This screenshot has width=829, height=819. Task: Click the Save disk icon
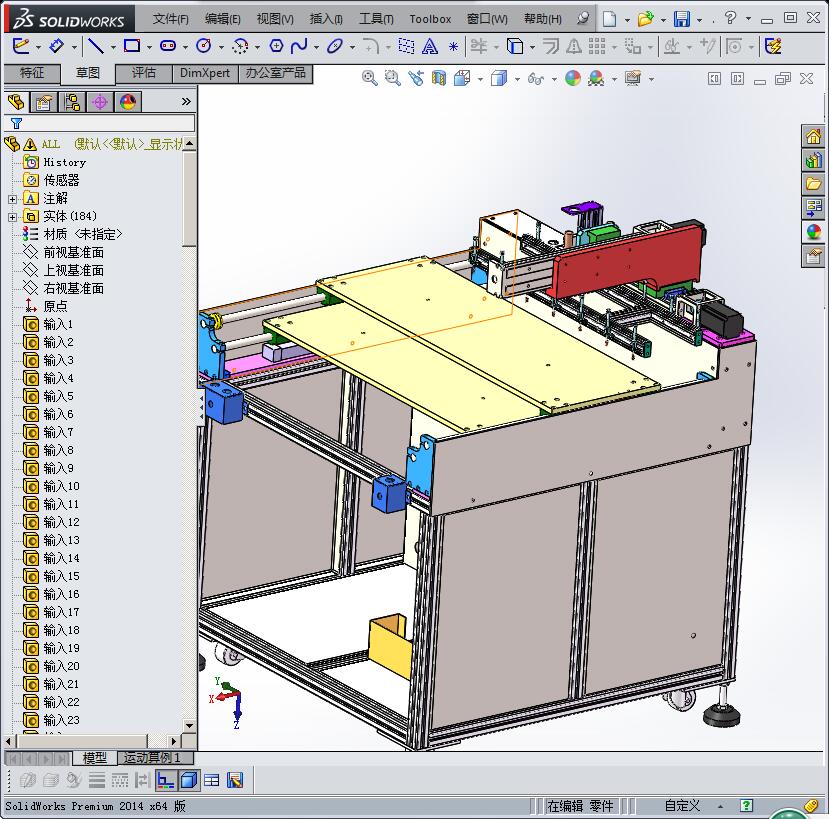click(682, 19)
